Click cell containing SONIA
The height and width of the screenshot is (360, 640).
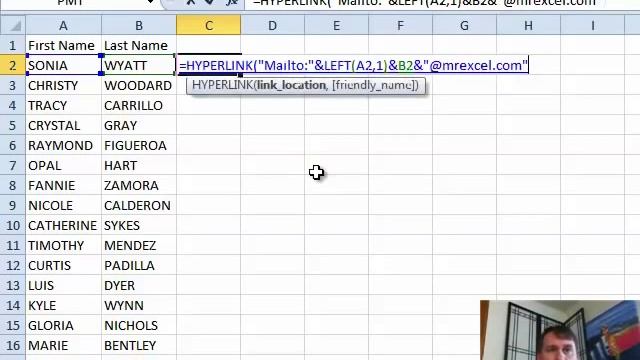[x=63, y=65]
